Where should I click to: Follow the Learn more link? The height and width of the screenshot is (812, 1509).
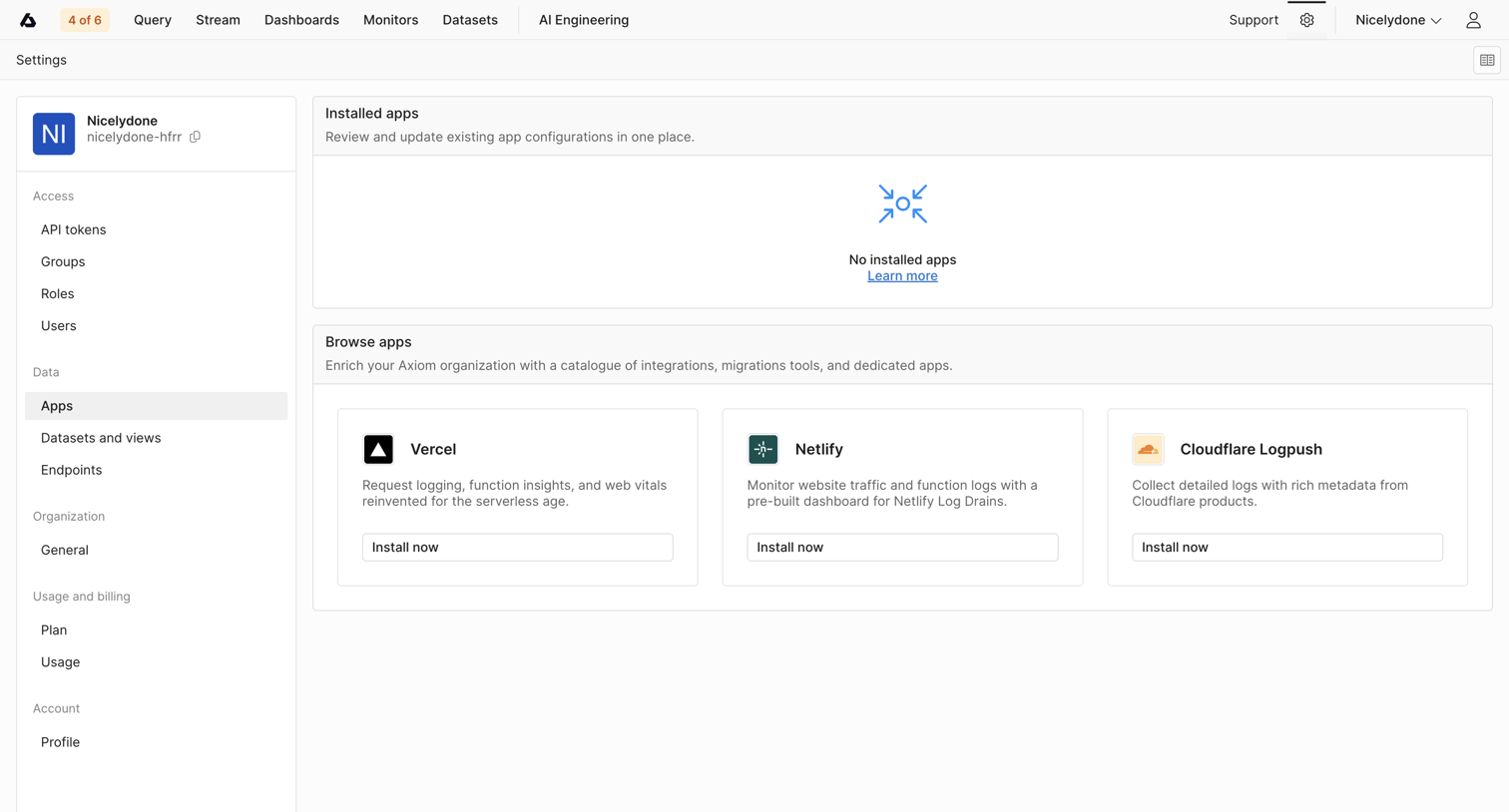click(x=902, y=276)
